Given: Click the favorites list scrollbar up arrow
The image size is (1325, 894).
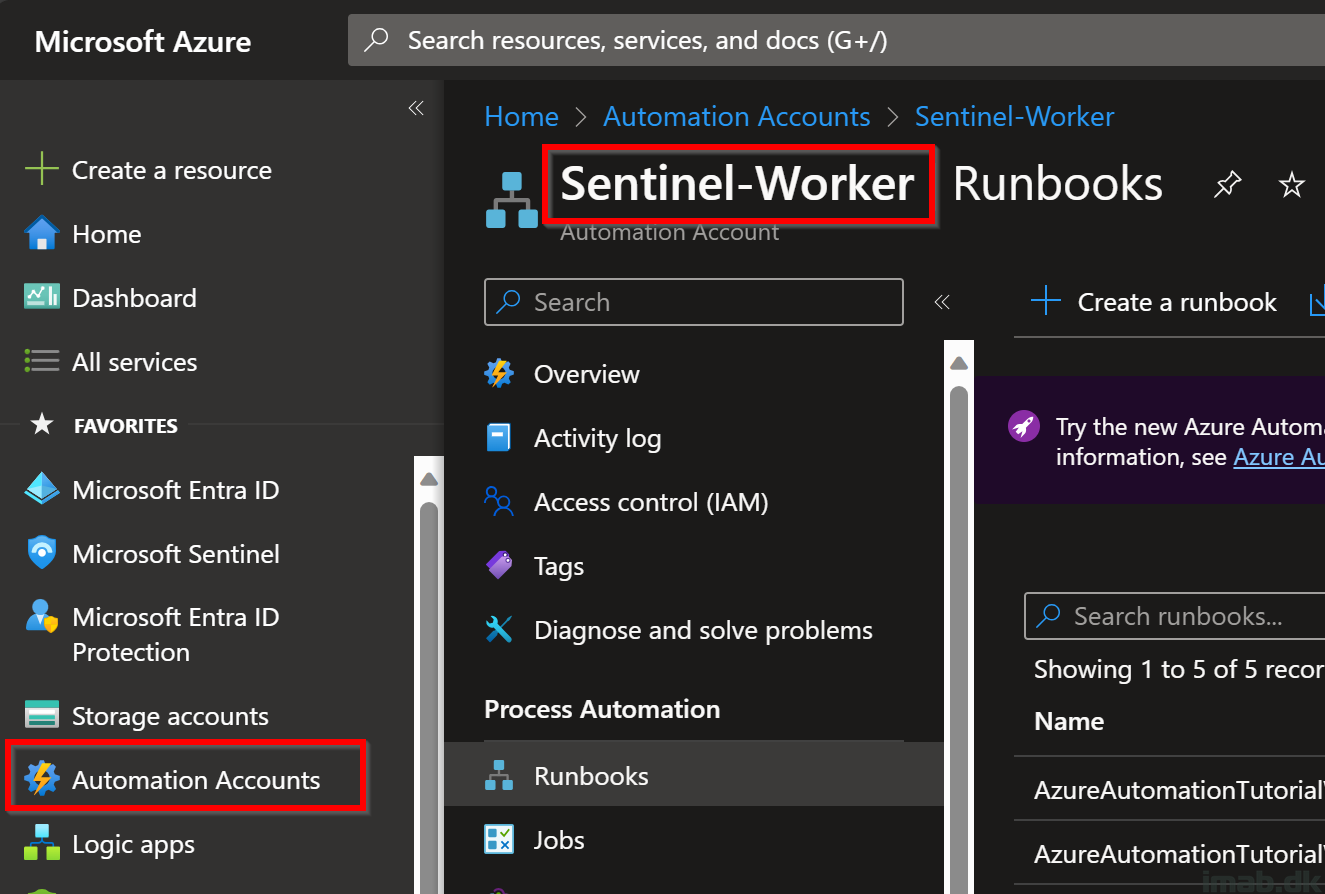Looking at the screenshot, I should pyautogui.click(x=429, y=478).
